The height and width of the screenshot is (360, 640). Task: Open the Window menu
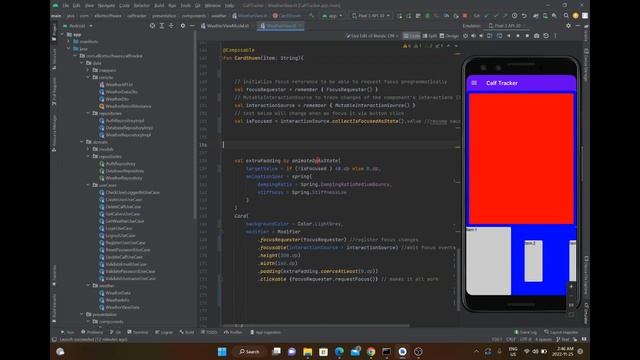tap(212, 6)
